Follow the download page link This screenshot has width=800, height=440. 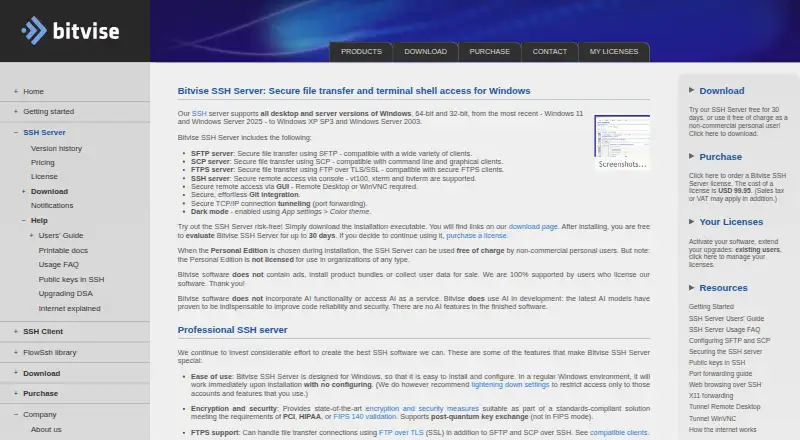point(533,227)
